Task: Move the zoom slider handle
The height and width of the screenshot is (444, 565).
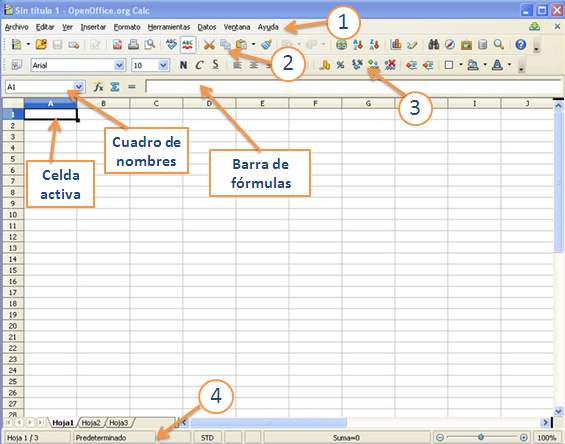Action: point(481,437)
